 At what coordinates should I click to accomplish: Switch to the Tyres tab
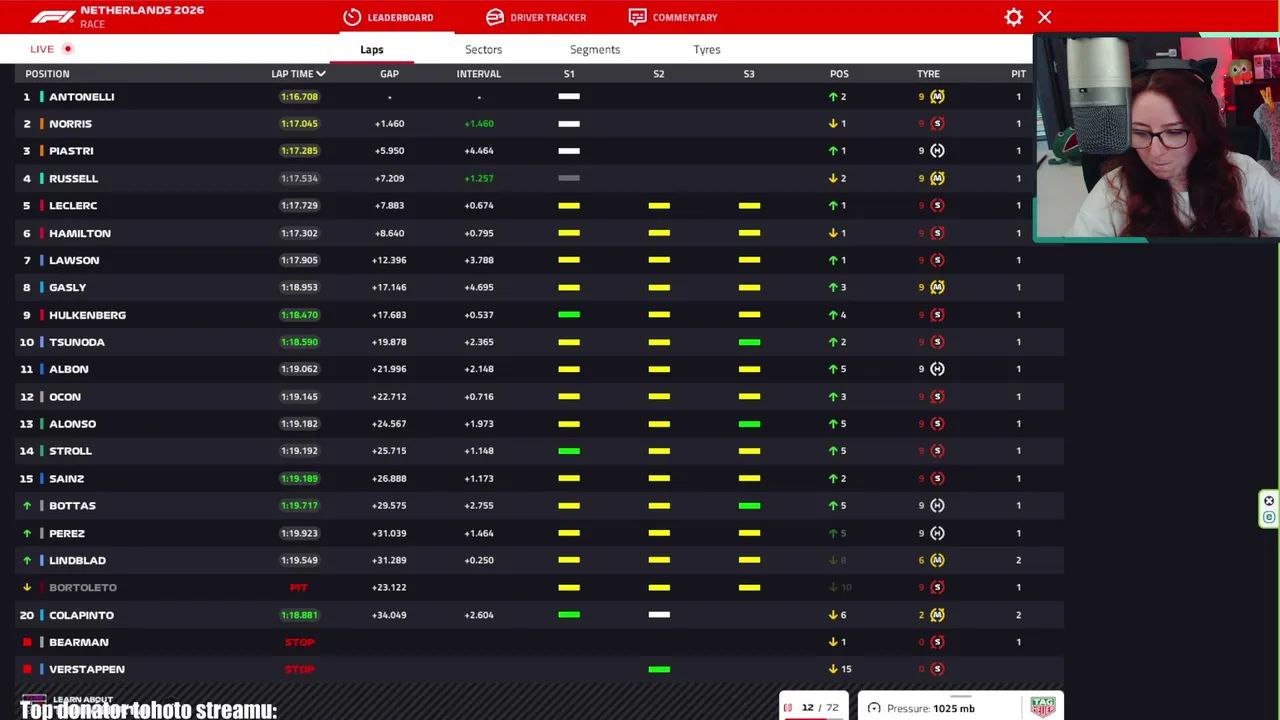coord(707,49)
